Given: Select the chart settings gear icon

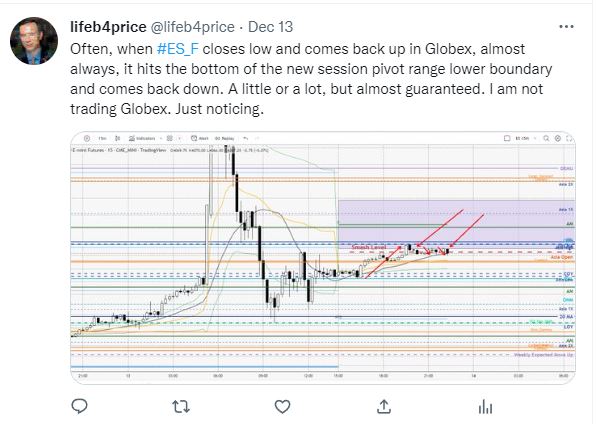Looking at the screenshot, I should (558, 139).
